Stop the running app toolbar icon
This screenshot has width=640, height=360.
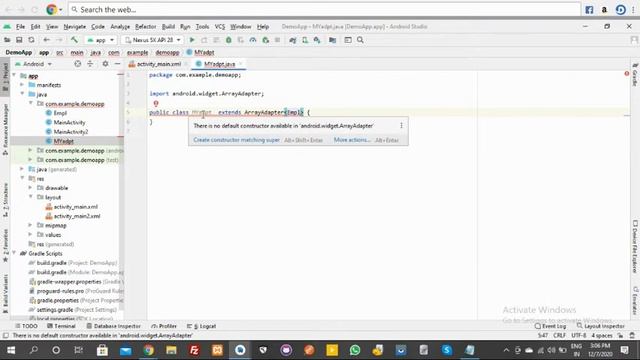pyautogui.click(x=278, y=40)
